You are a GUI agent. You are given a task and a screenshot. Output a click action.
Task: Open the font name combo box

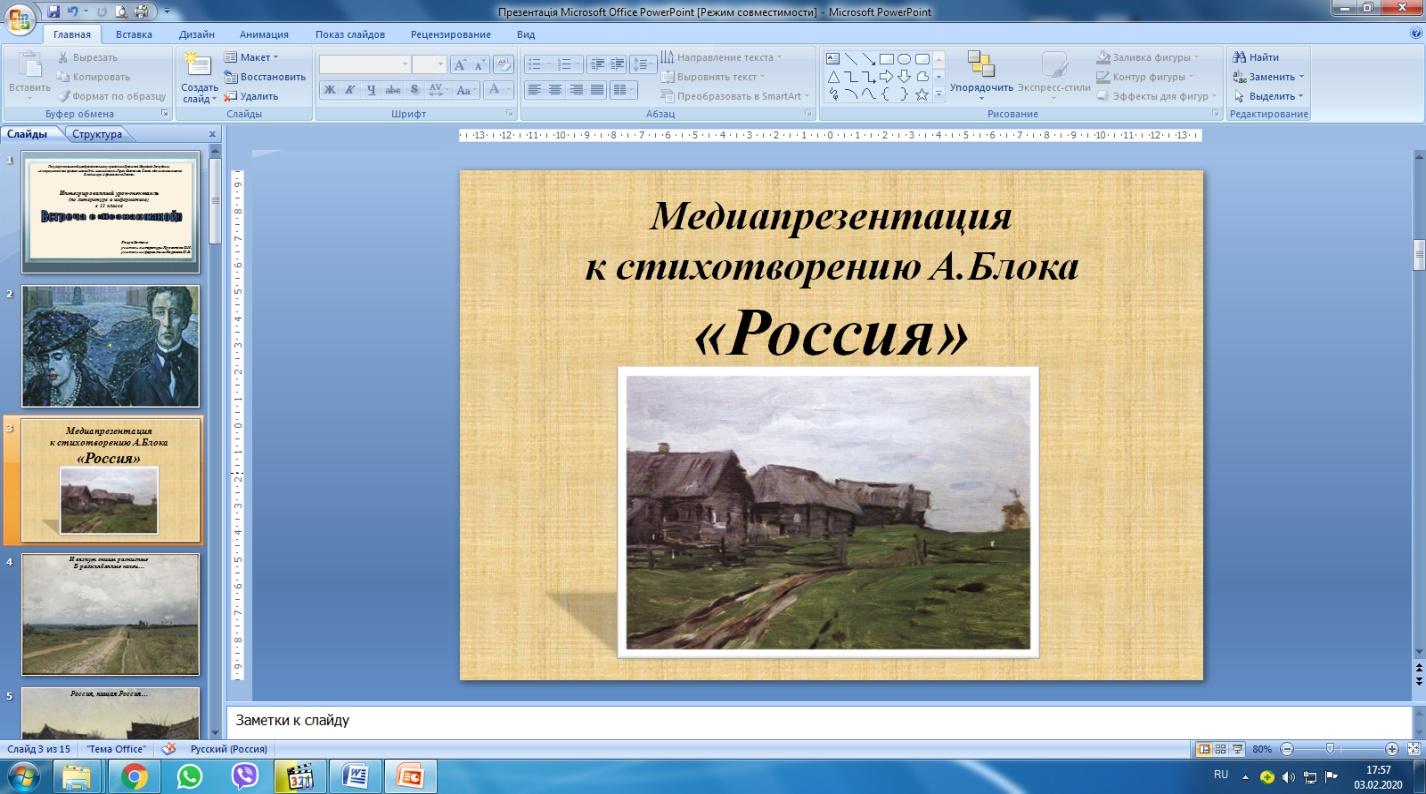point(365,64)
